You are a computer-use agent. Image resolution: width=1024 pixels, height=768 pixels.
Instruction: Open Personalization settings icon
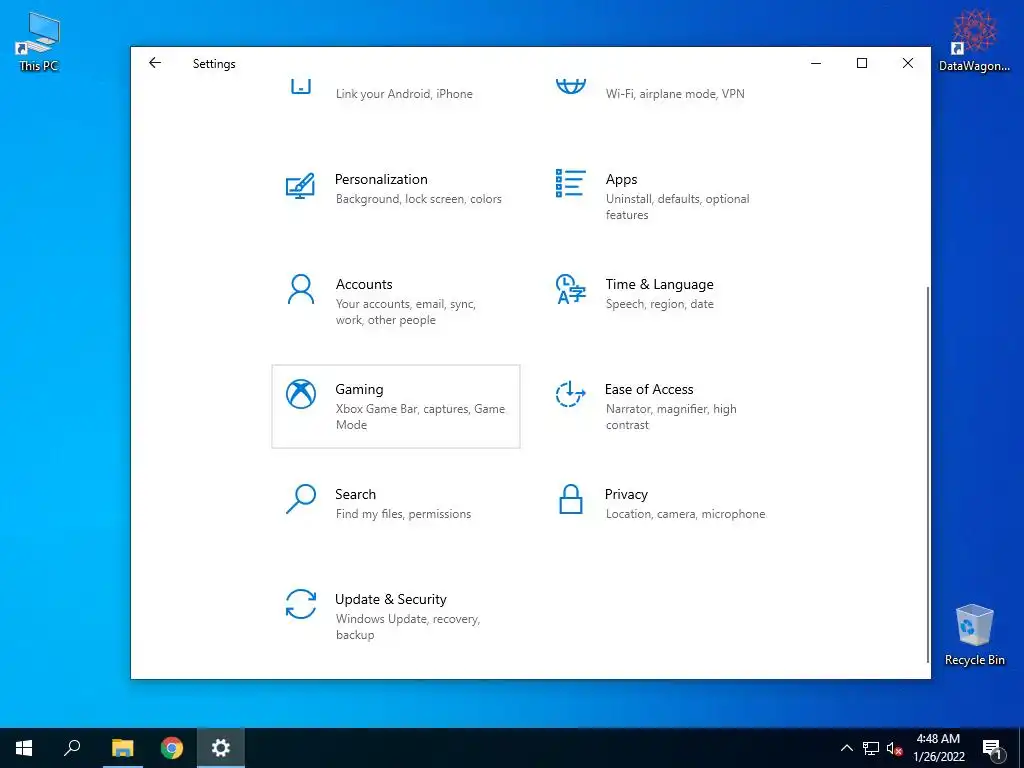300,186
